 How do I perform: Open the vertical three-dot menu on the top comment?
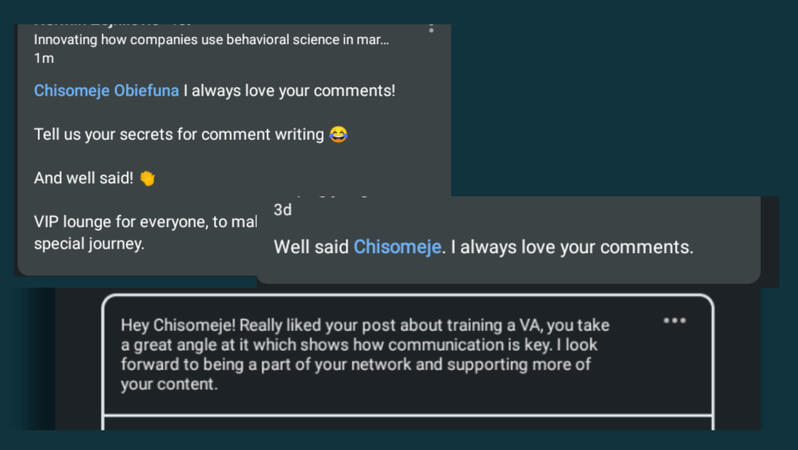pos(431,27)
